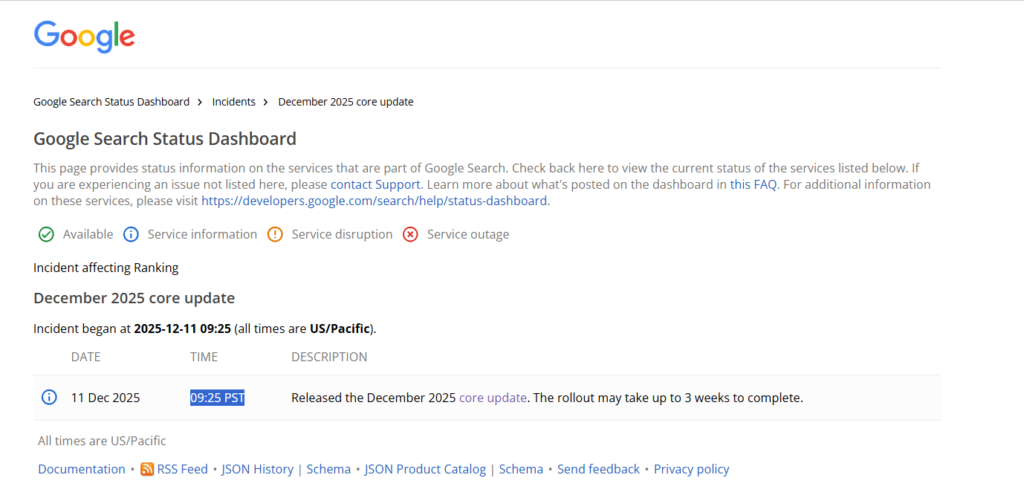Click the orange RSS feed icon
This screenshot has width=1024, height=498.
coord(148,469)
